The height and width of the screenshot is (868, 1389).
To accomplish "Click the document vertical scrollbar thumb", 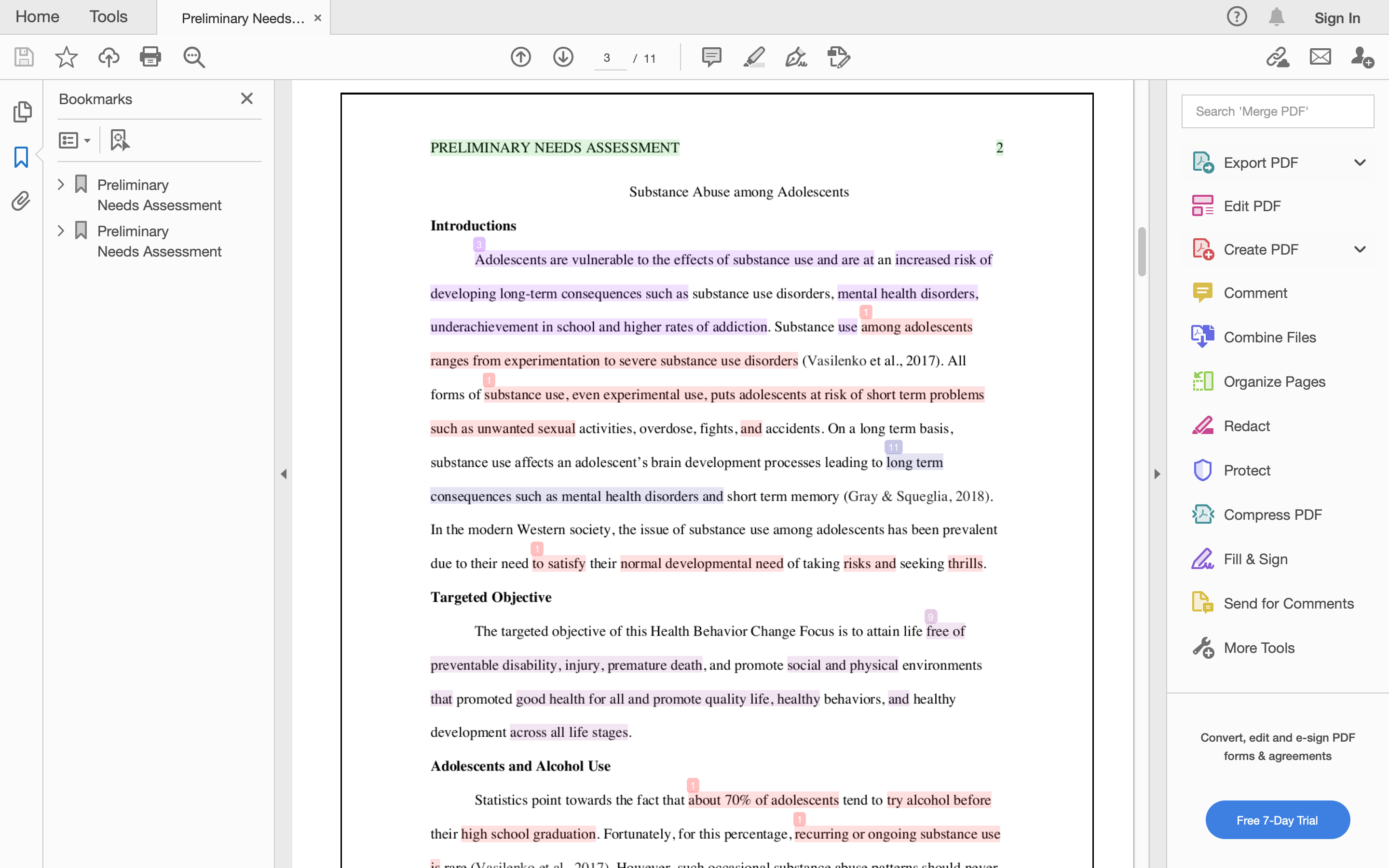I will pos(1142,251).
